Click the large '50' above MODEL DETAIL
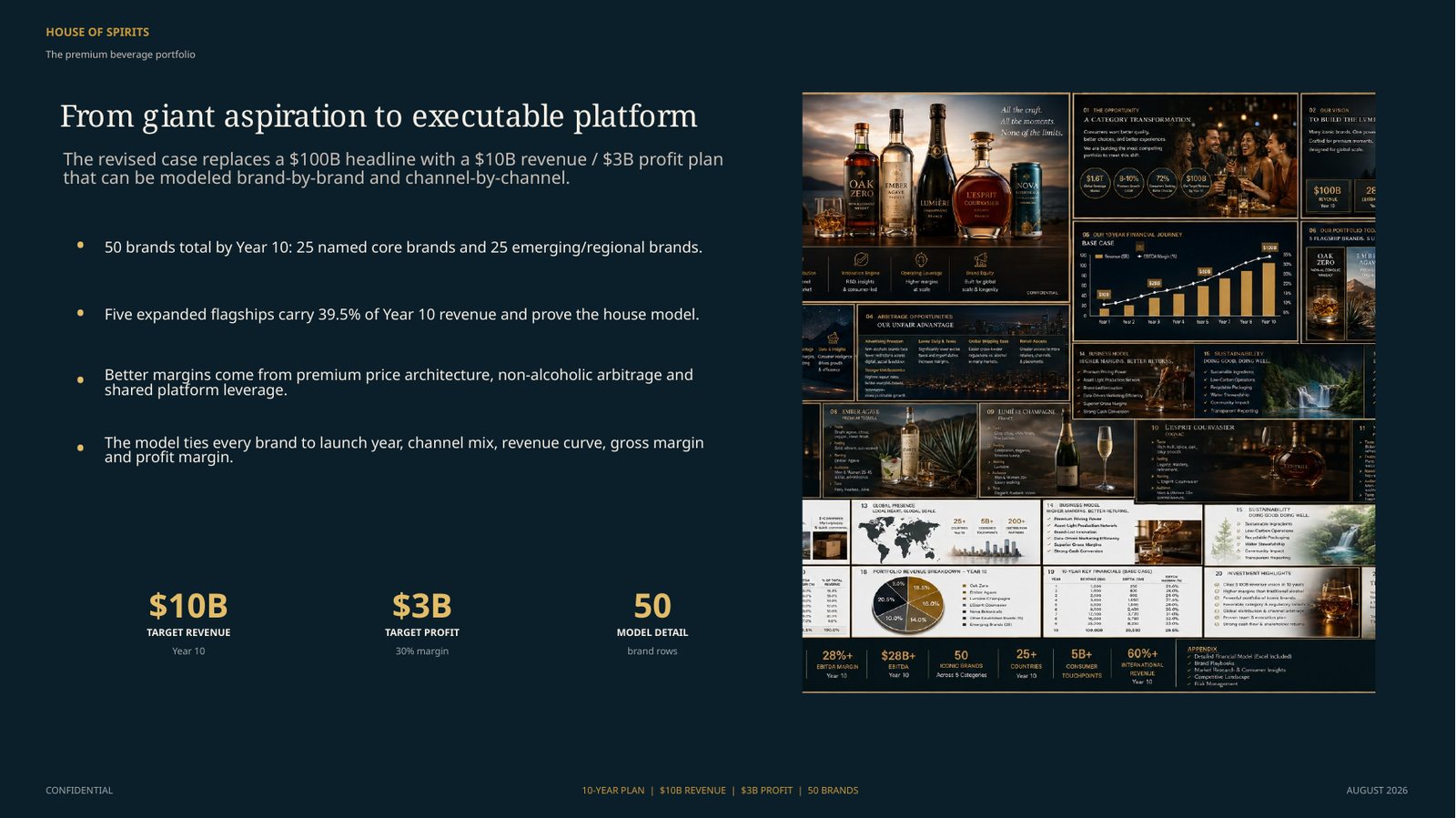Image resolution: width=1456 pixels, height=818 pixels. tap(652, 606)
